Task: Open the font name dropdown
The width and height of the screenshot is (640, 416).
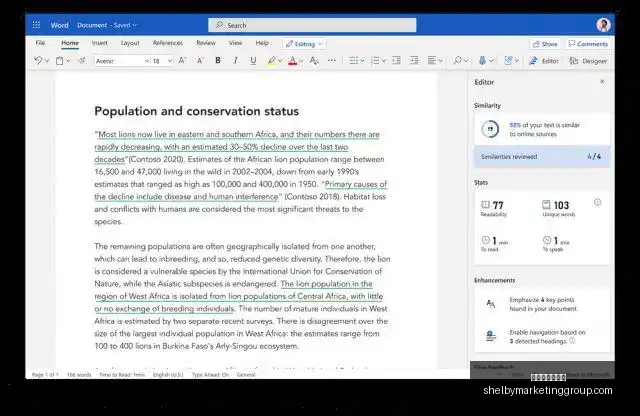Action: [122, 61]
